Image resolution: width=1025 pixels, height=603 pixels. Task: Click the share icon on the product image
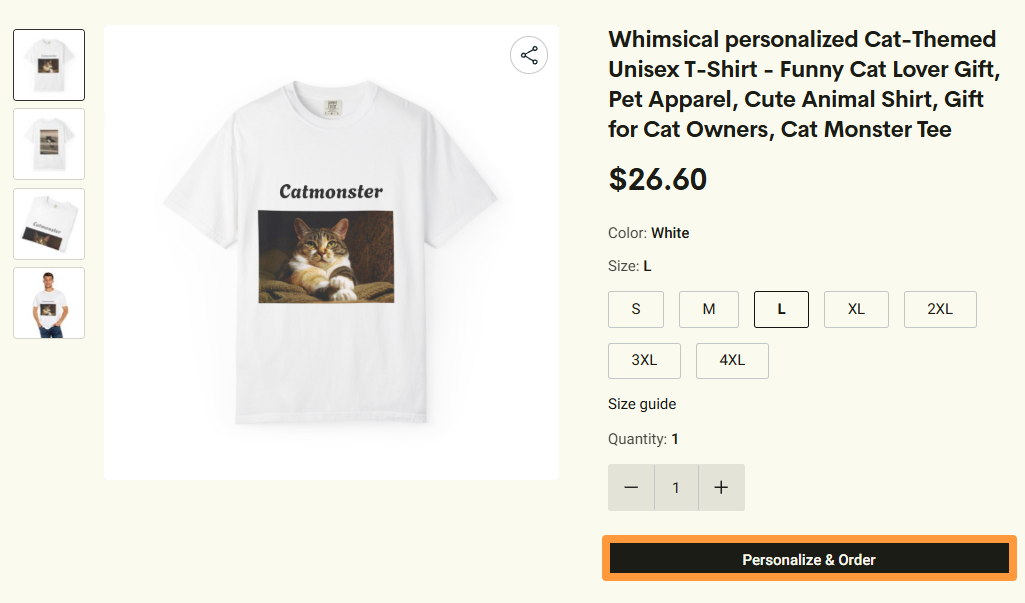tap(528, 55)
